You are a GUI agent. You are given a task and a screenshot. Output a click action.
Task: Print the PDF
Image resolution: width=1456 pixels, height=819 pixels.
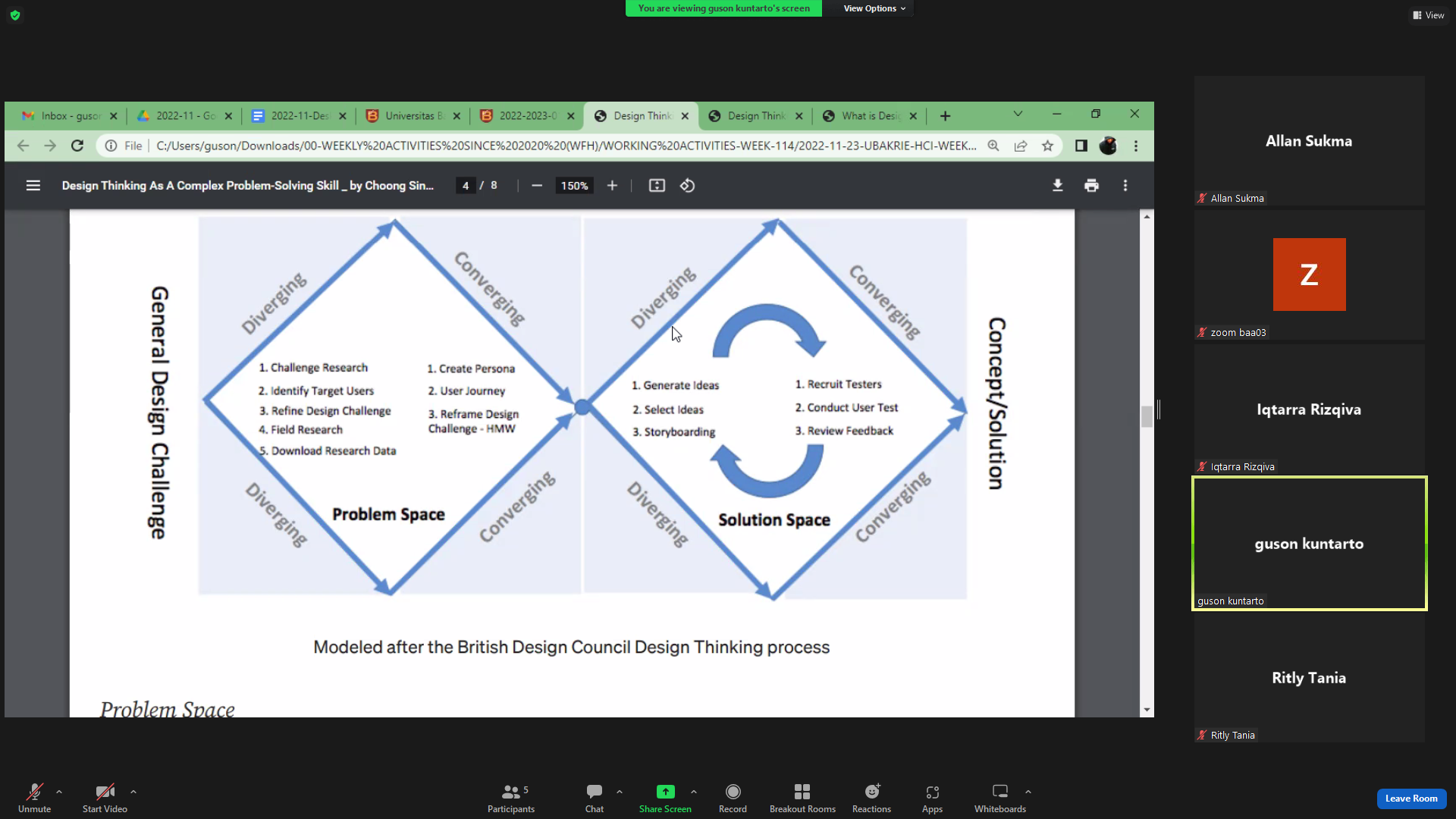(x=1092, y=186)
